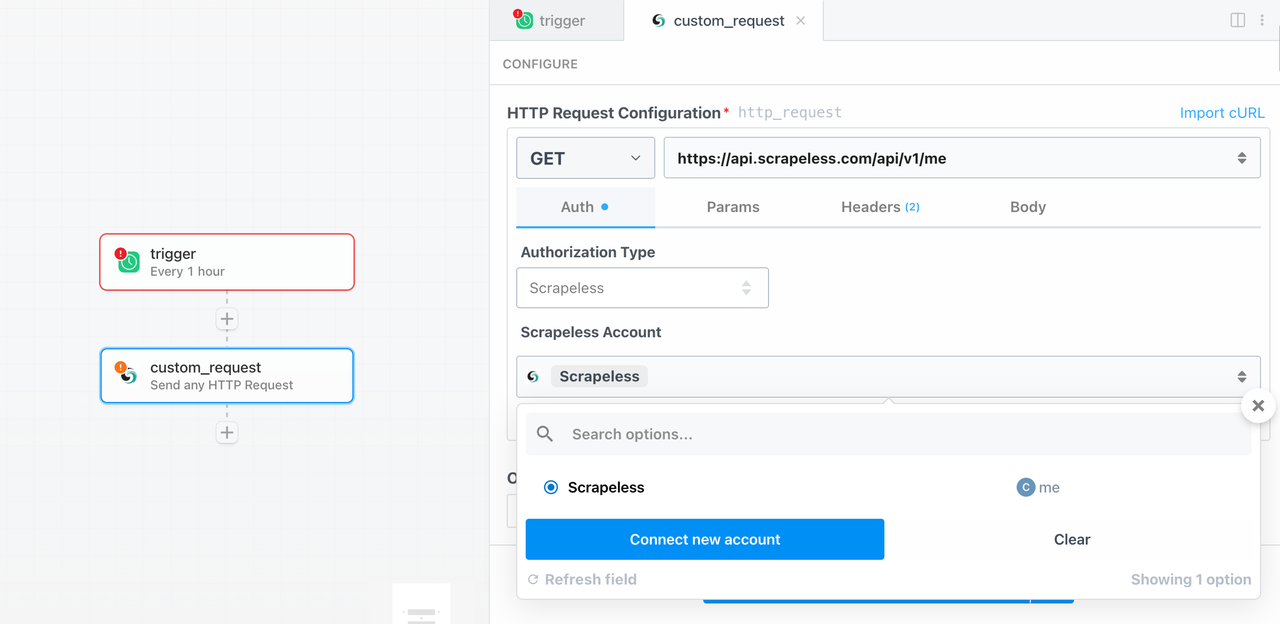Viewport: 1280px width, 624px height.
Task: Open the Params tab
Action: (733, 207)
